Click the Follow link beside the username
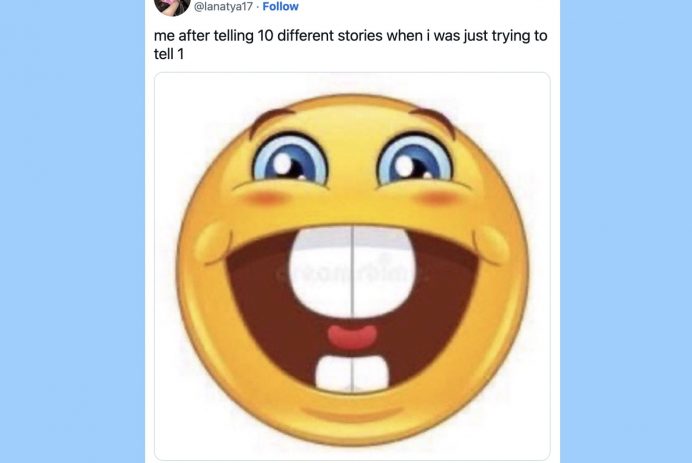Screen dimensions: 692x463 (x=280, y=6)
